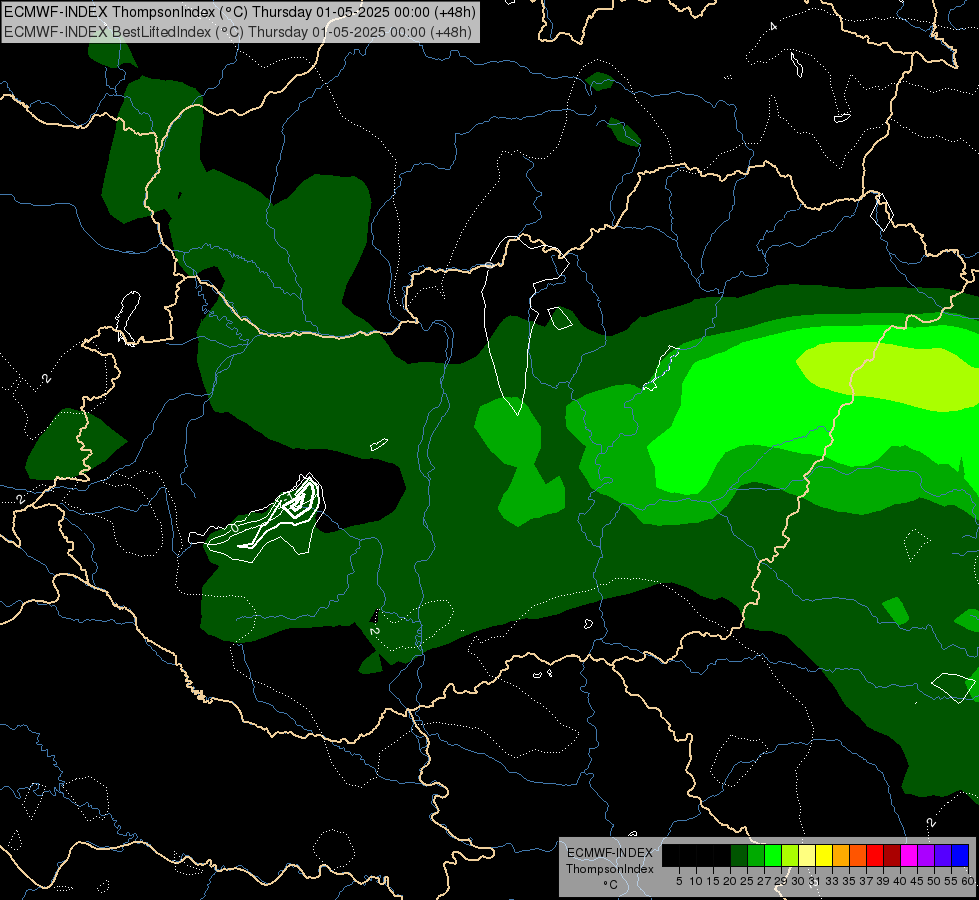
Task: Pick the orange 33–35 legend swatch
Action: point(841,855)
